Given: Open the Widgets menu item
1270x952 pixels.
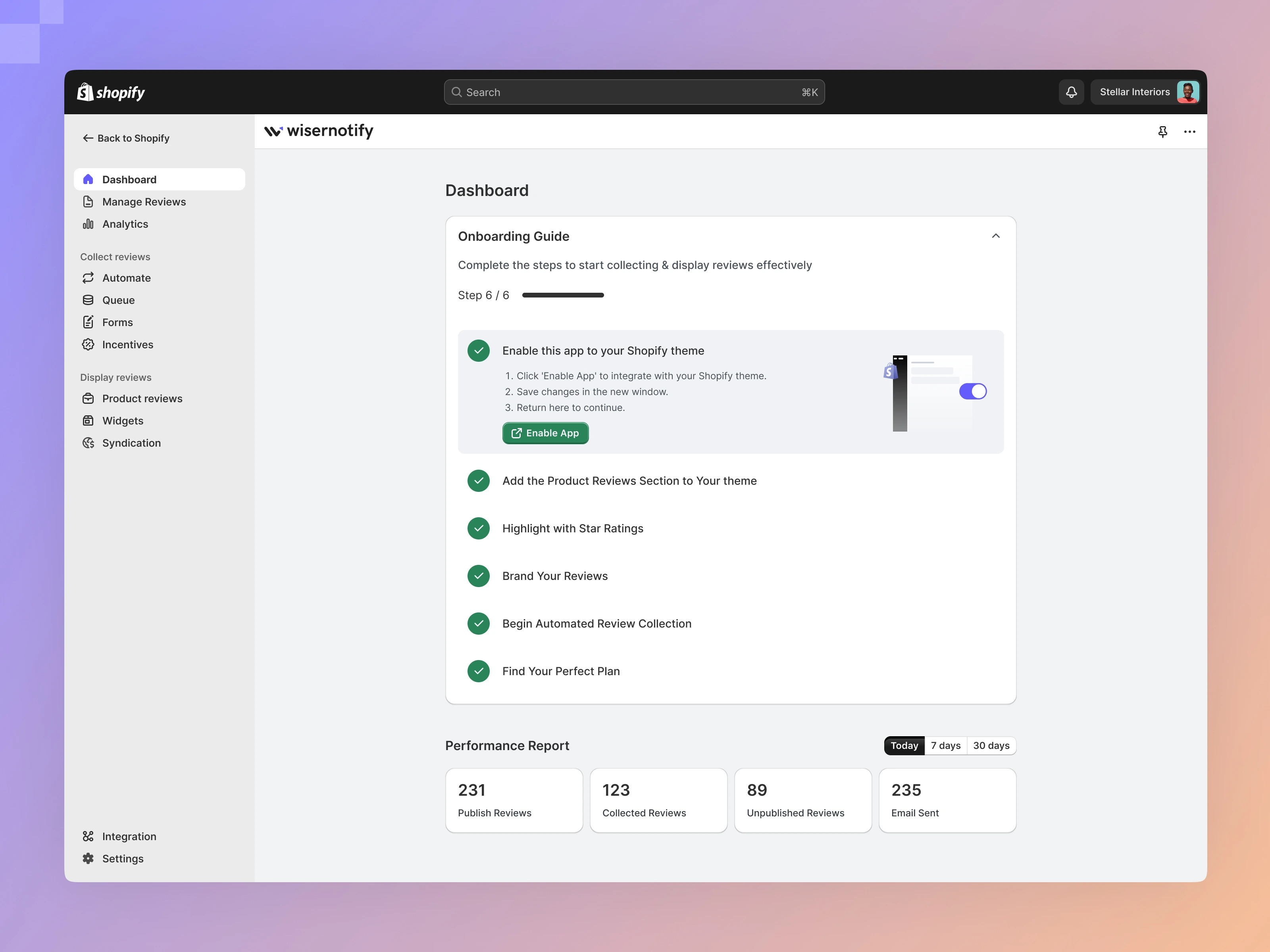Looking at the screenshot, I should pyautogui.click(x=160, y=420).
